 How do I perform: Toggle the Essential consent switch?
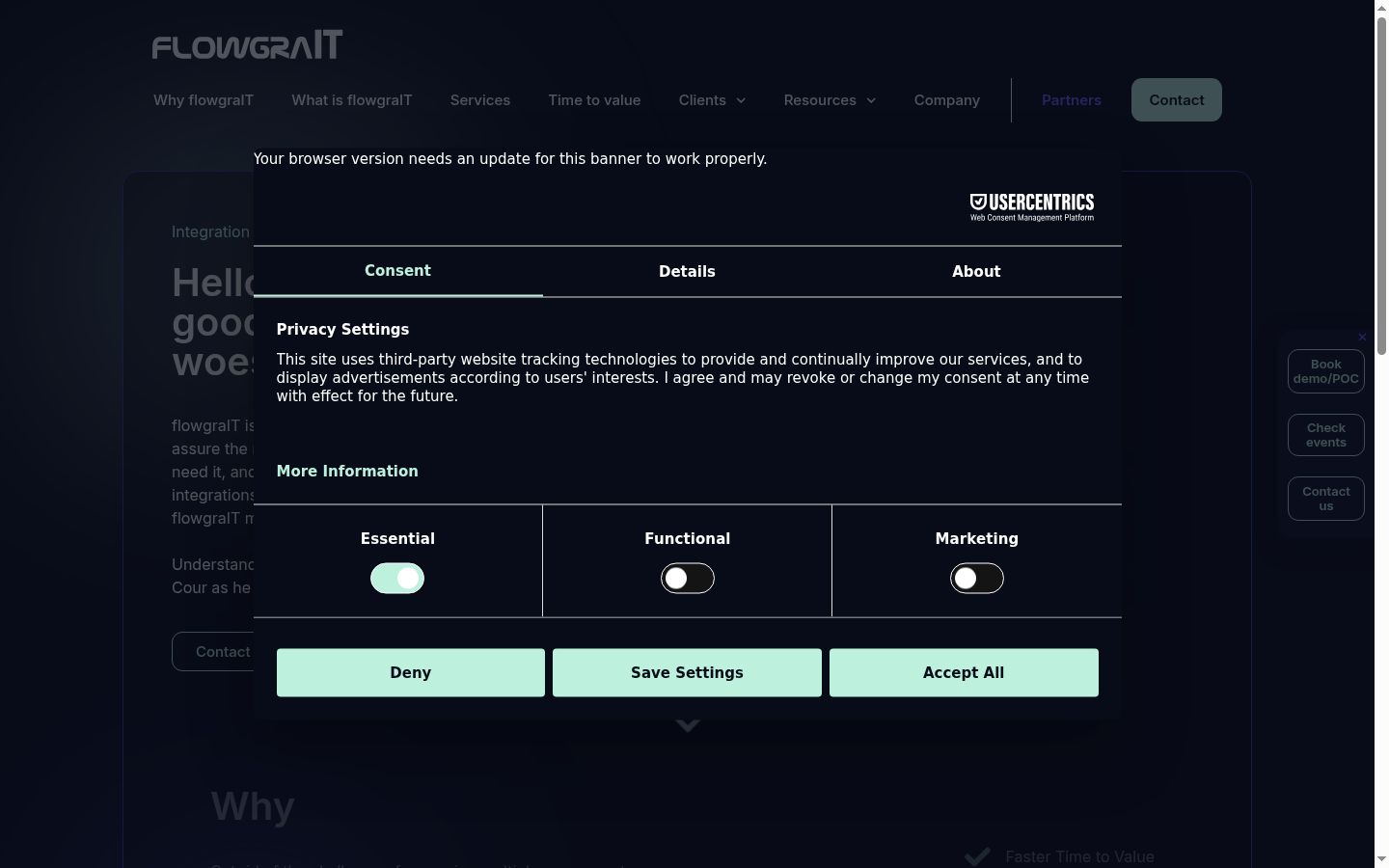(x=397, y=578)
